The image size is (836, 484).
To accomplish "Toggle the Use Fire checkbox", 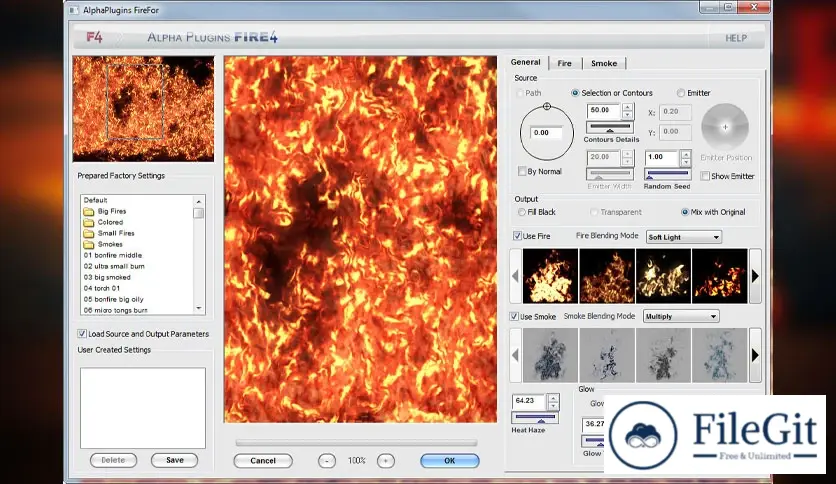I will (x=517, y=236).
